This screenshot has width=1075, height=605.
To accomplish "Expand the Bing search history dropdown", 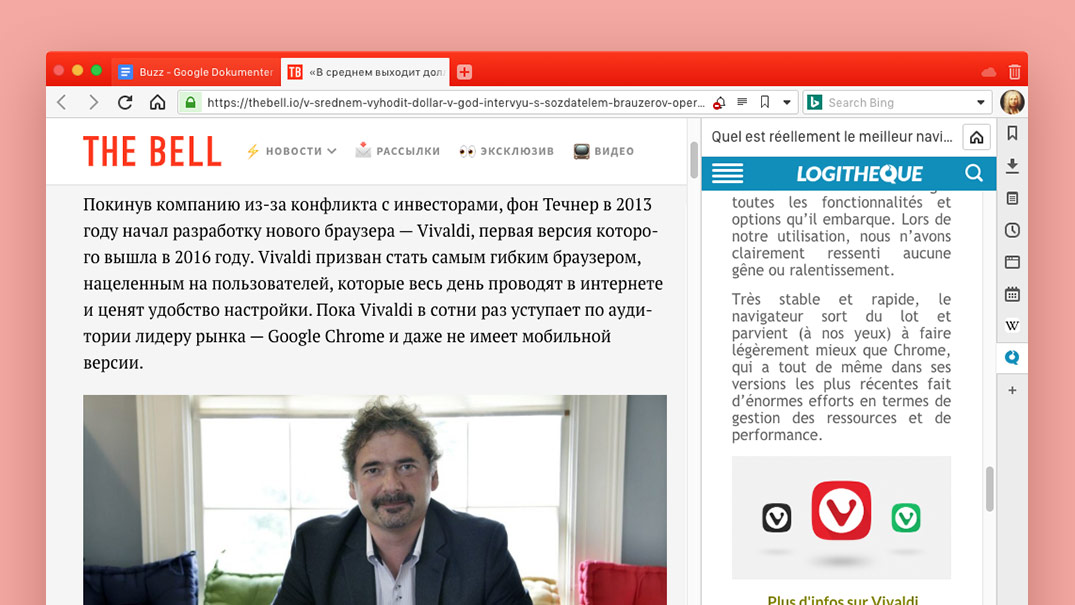I will 980,103.
